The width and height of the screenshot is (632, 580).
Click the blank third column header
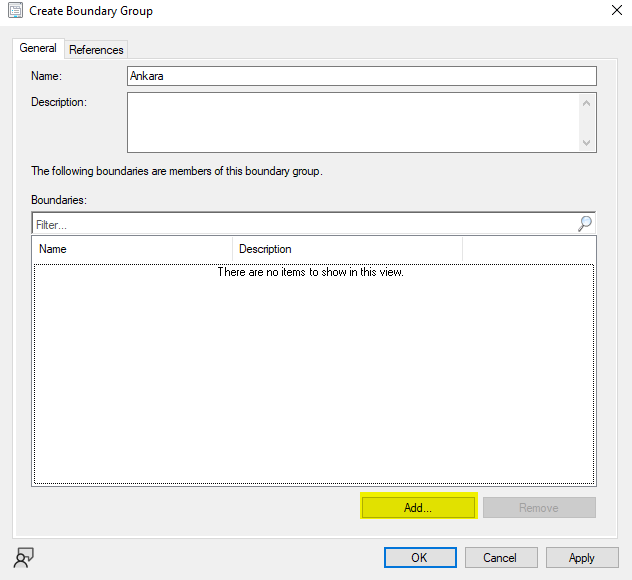click(528, 249)
